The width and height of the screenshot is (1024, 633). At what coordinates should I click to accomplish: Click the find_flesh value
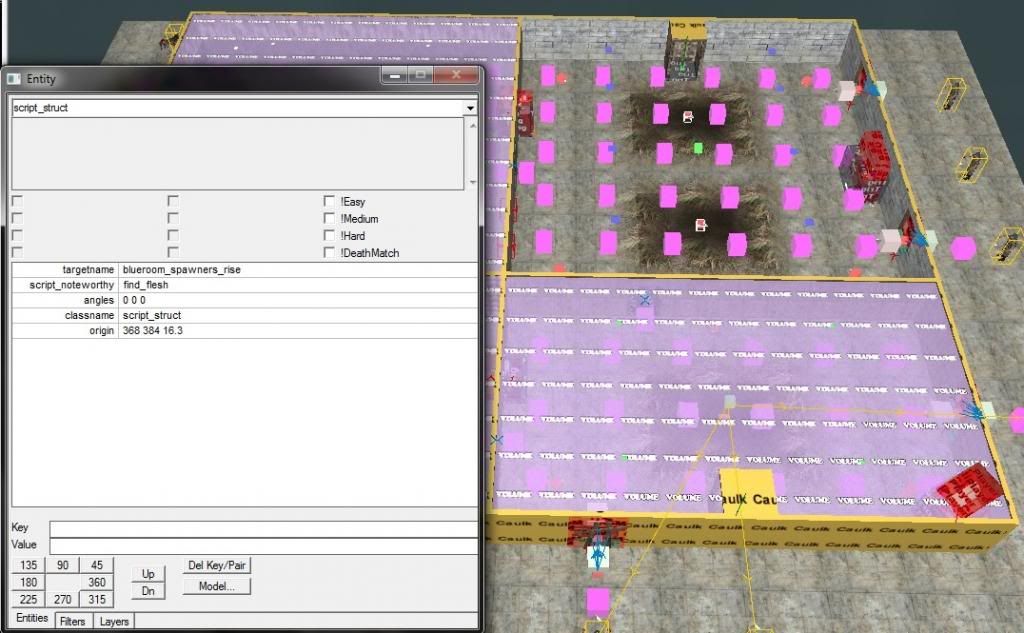[146, 285]
